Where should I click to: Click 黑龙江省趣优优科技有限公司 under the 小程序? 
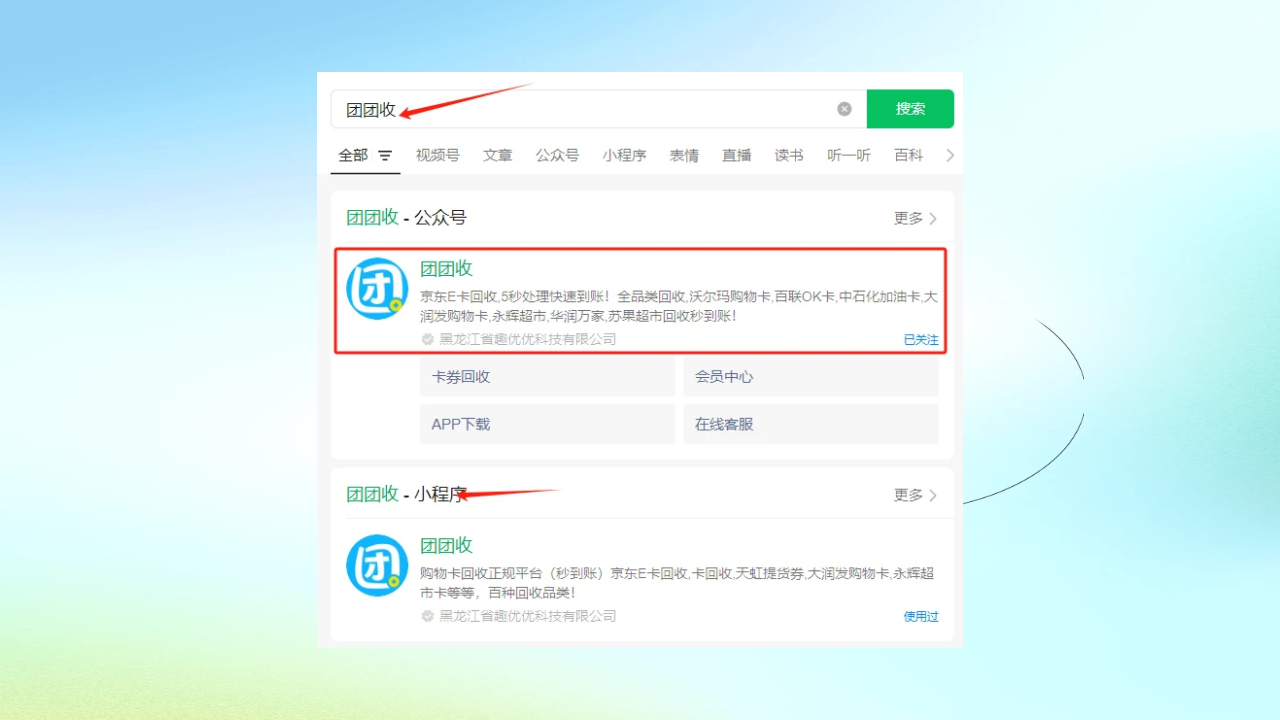pyautogui.click(x=528, y=616)
